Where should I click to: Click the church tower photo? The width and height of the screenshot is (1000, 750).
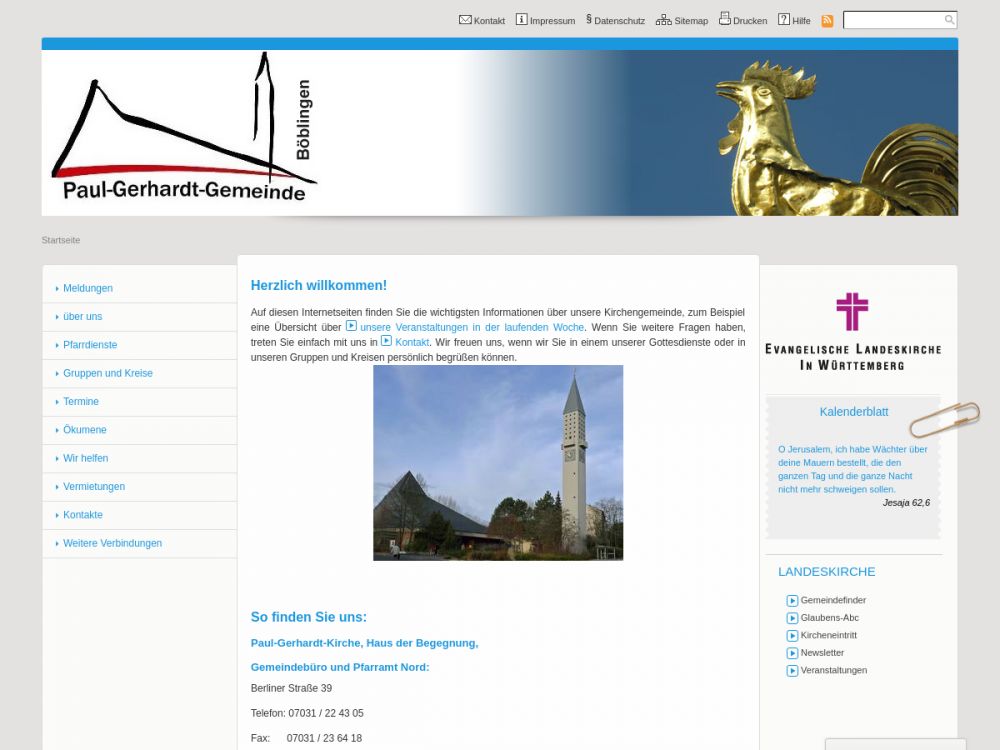click(498, 462)
